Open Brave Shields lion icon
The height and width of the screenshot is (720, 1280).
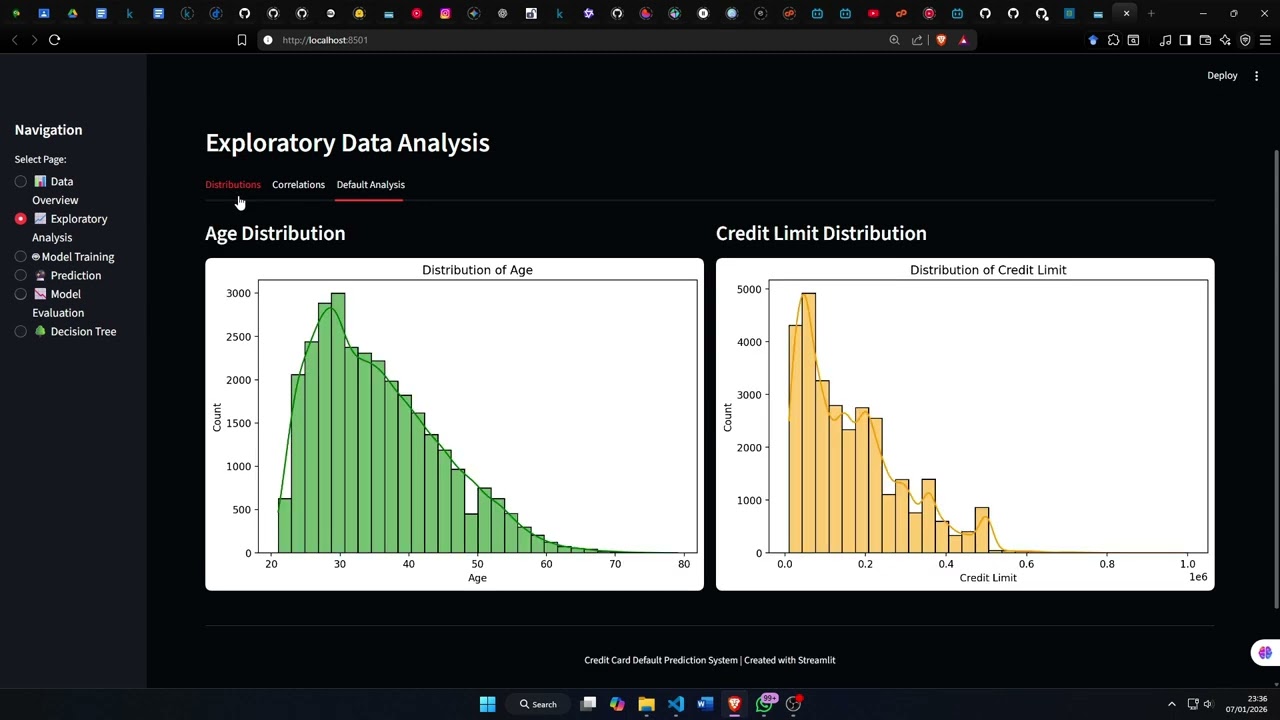coord(941,40)
